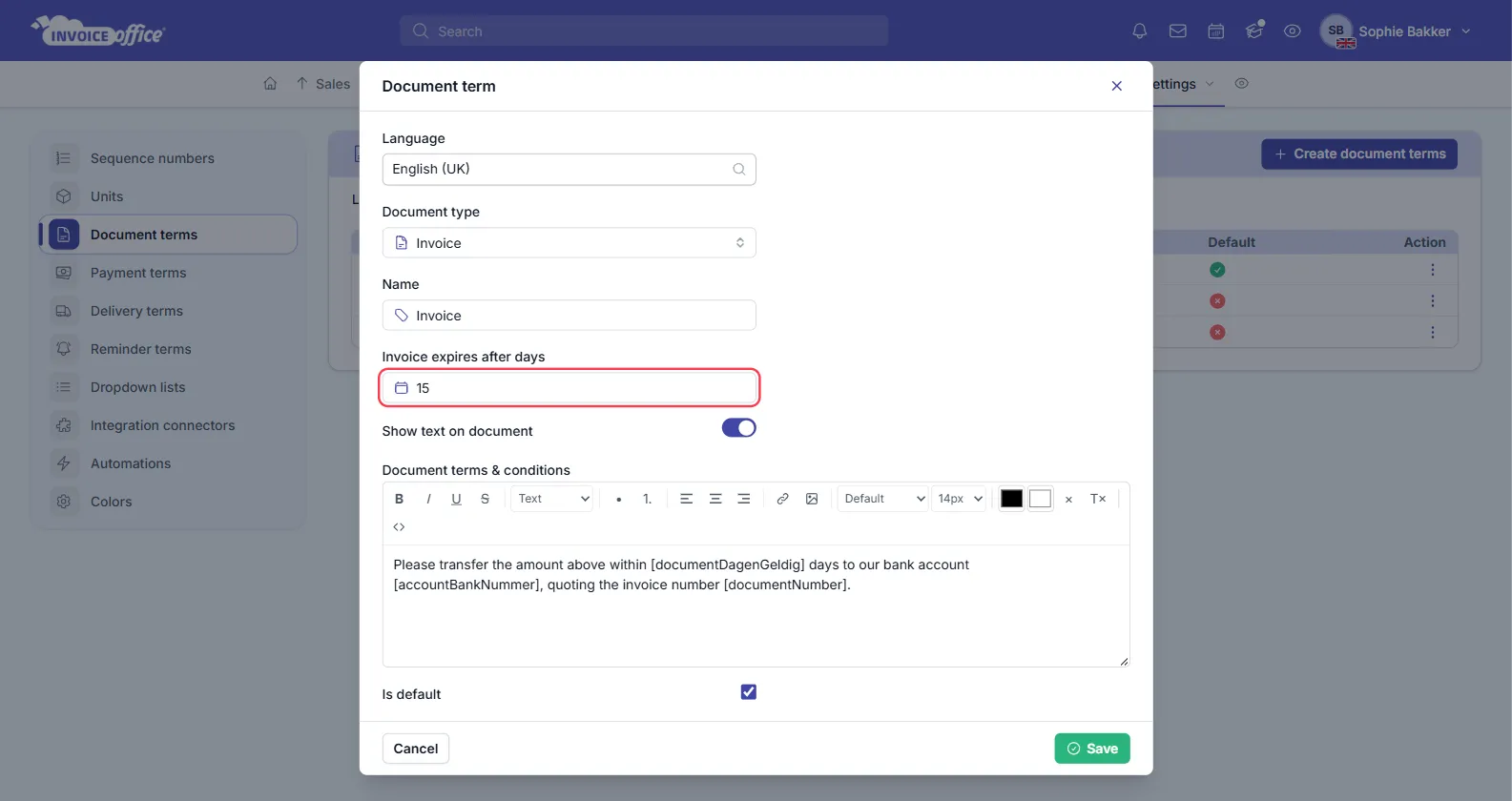Image resolution: width=1512 pixels, height=801 pixels.
Task: Open the notifications bell
Action: (1140, 31)
